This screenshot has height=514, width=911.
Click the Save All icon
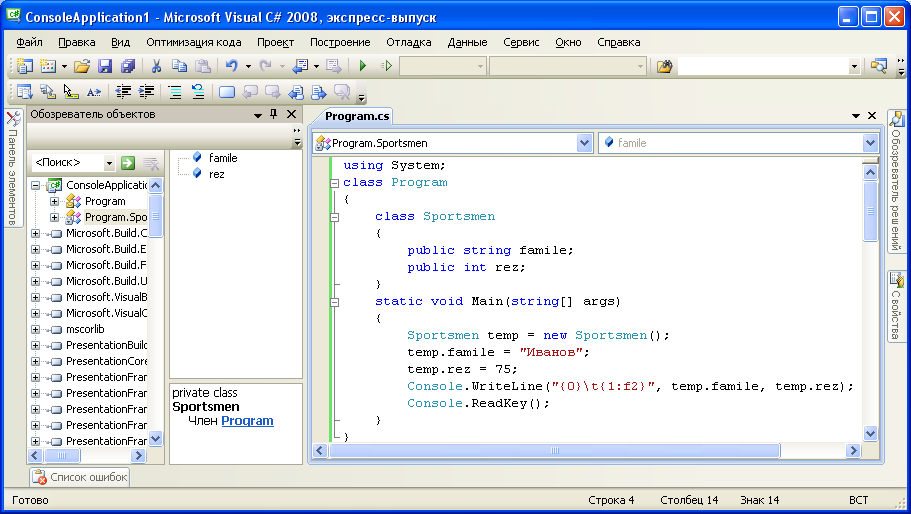[x=128, y=66]
